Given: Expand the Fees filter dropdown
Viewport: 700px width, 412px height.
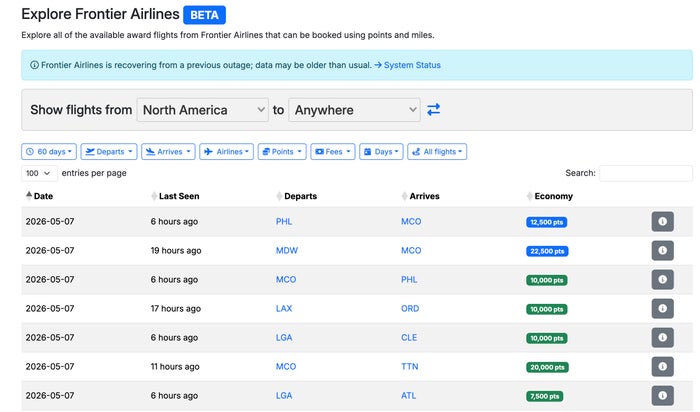Looking at the screenshot, I should click(333, 152).
